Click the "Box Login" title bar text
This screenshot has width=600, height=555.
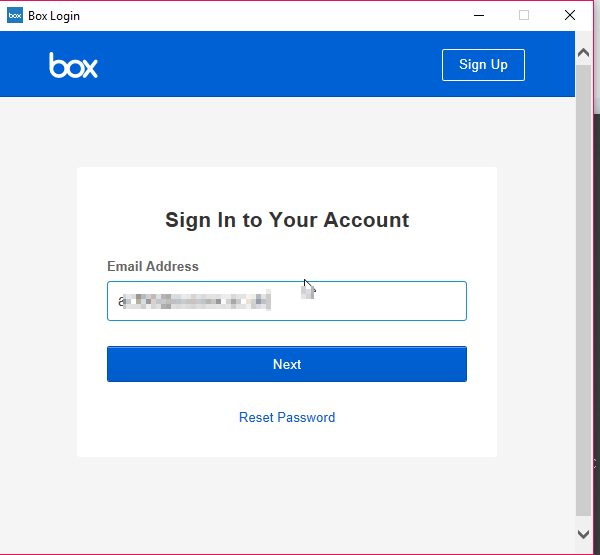[54, 15]
